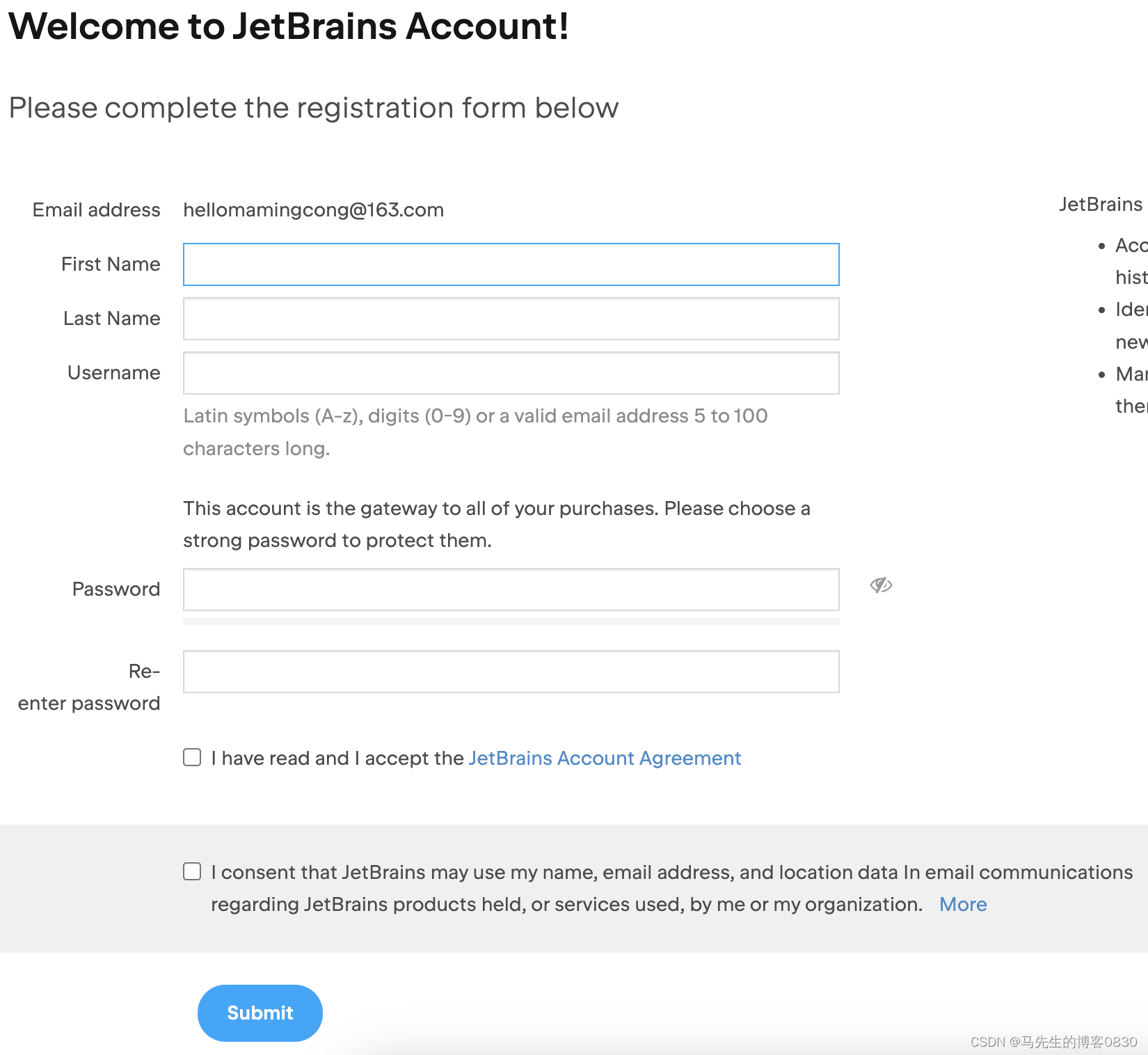Enable the email communications consent checkbox
Screen dimensions: 1148x1055
pos(192,871)
